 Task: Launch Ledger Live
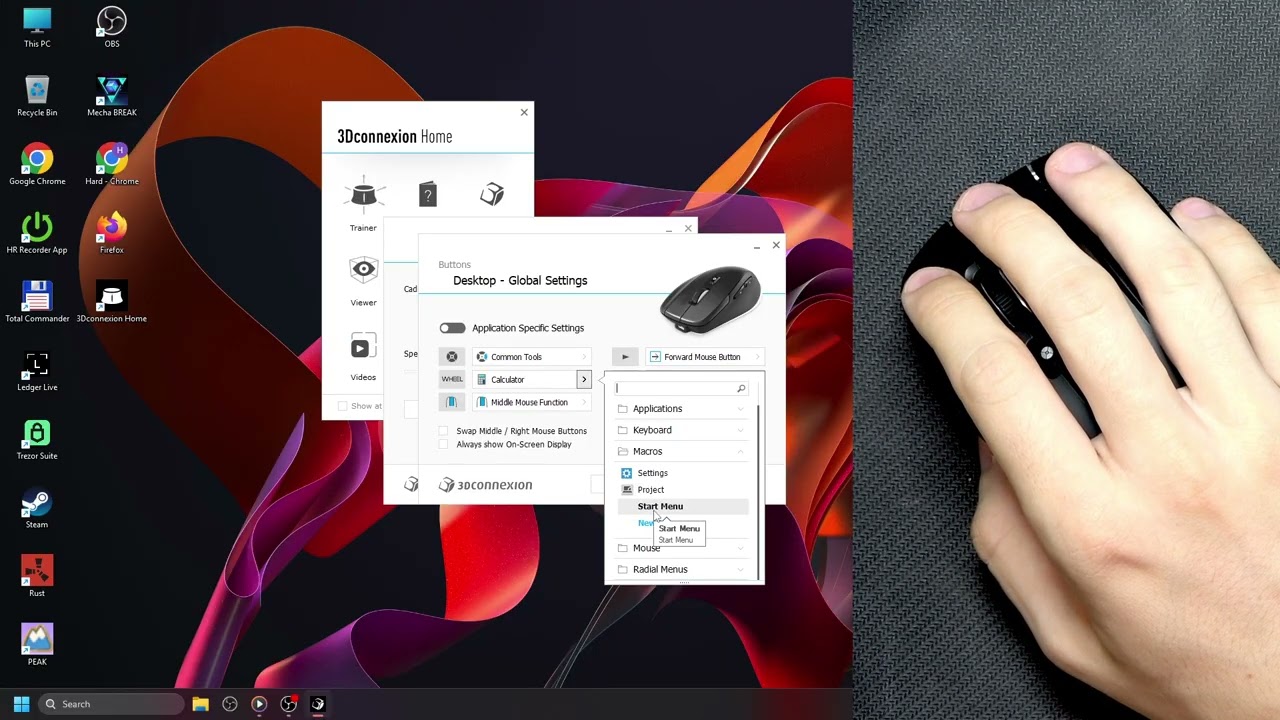point(37,371)
